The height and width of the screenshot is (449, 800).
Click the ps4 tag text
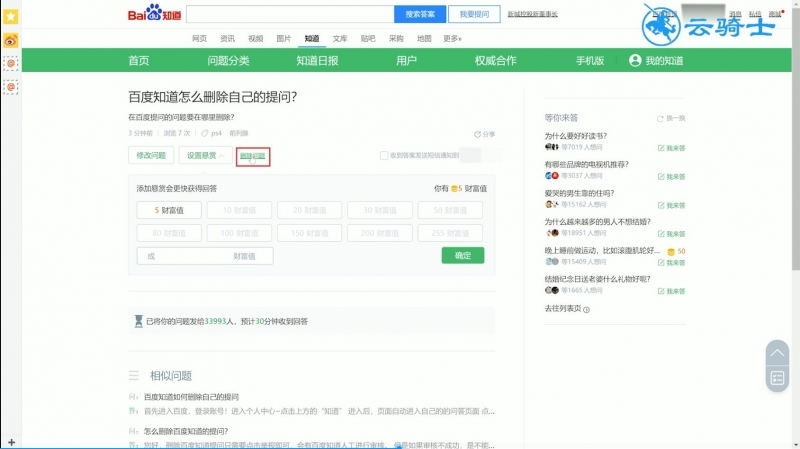click(216, 133)
